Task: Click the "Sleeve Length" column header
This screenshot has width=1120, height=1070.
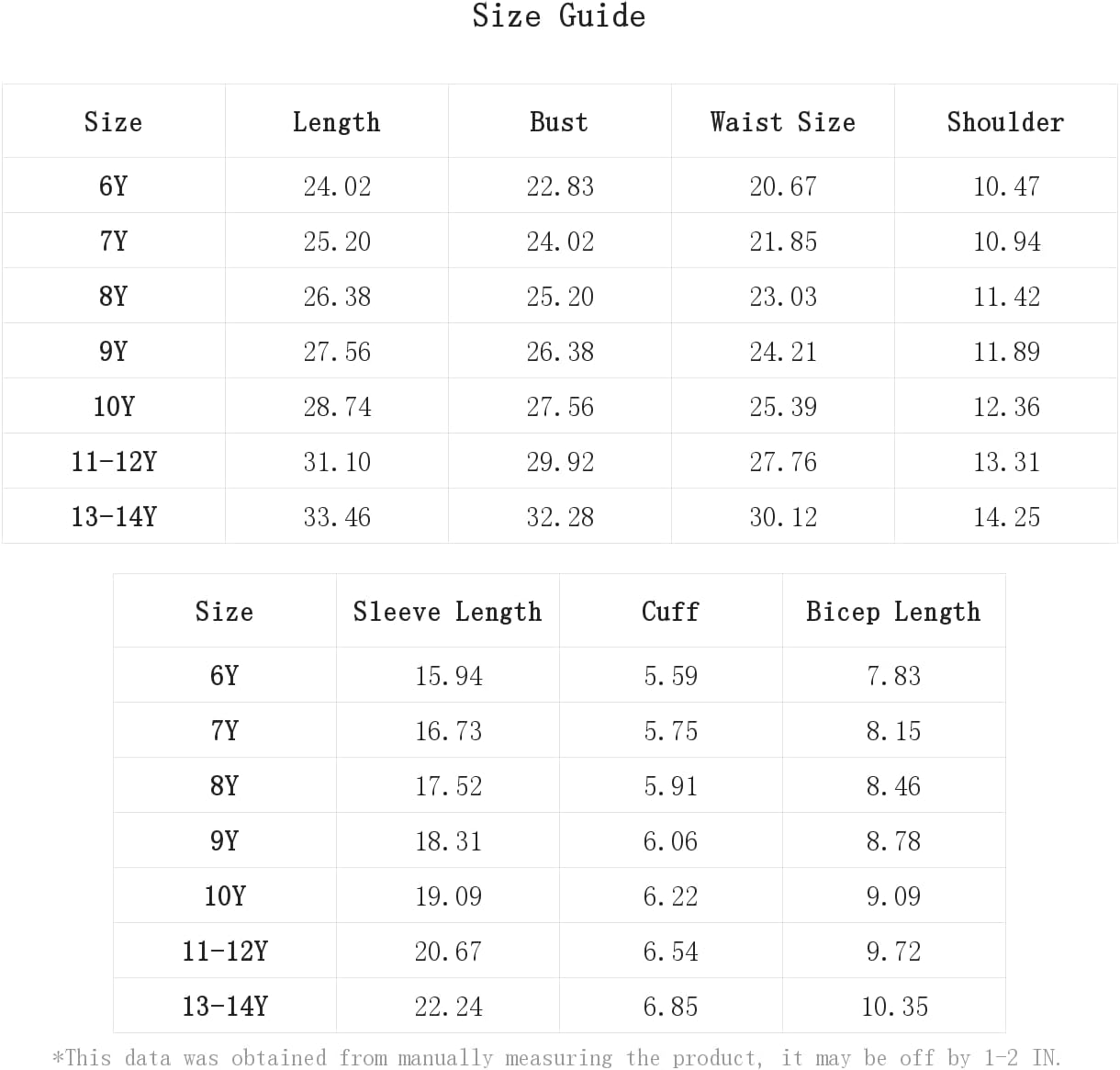Action: [447, 612]
